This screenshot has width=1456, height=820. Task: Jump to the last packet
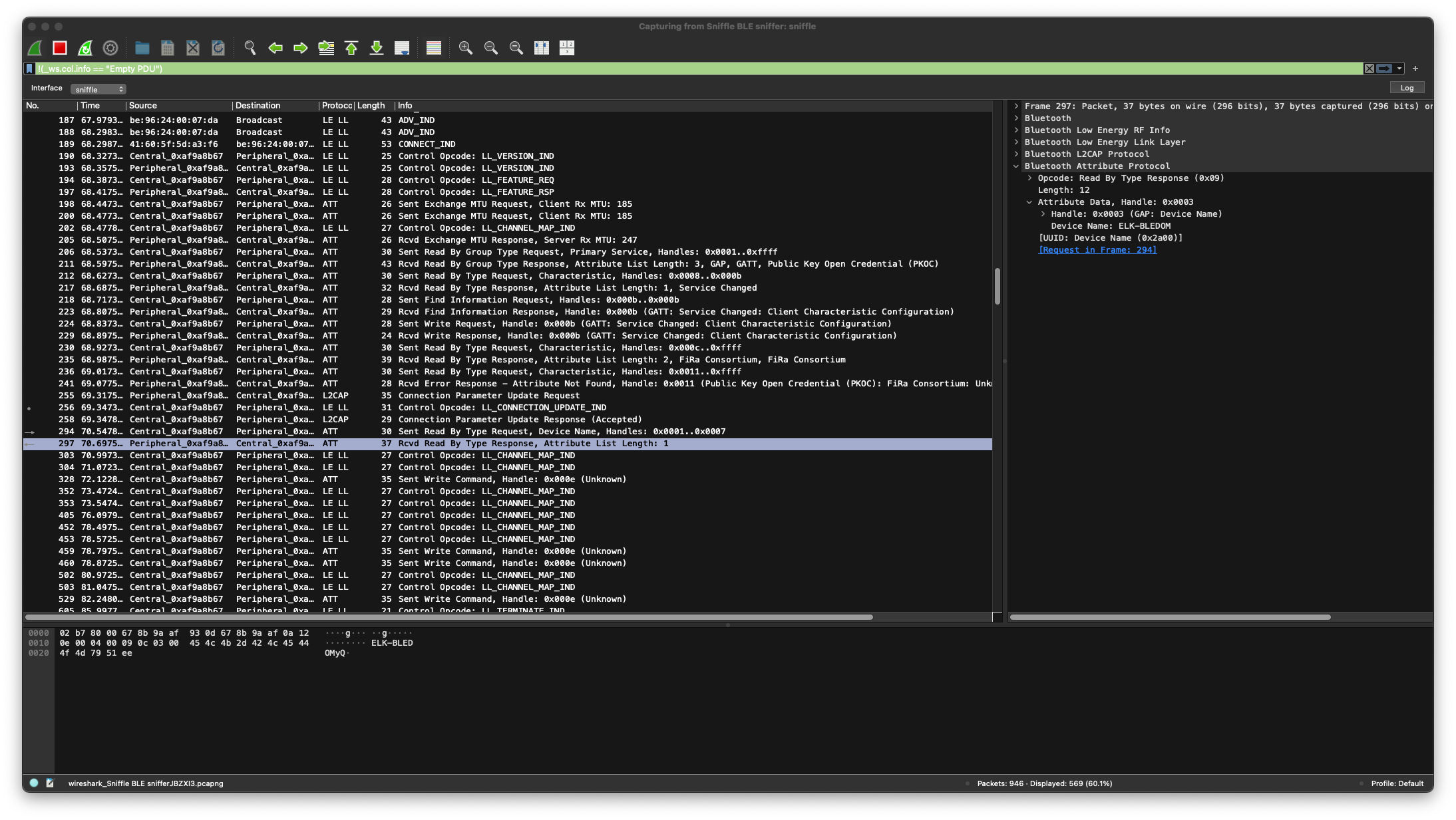tap(377, 48)
